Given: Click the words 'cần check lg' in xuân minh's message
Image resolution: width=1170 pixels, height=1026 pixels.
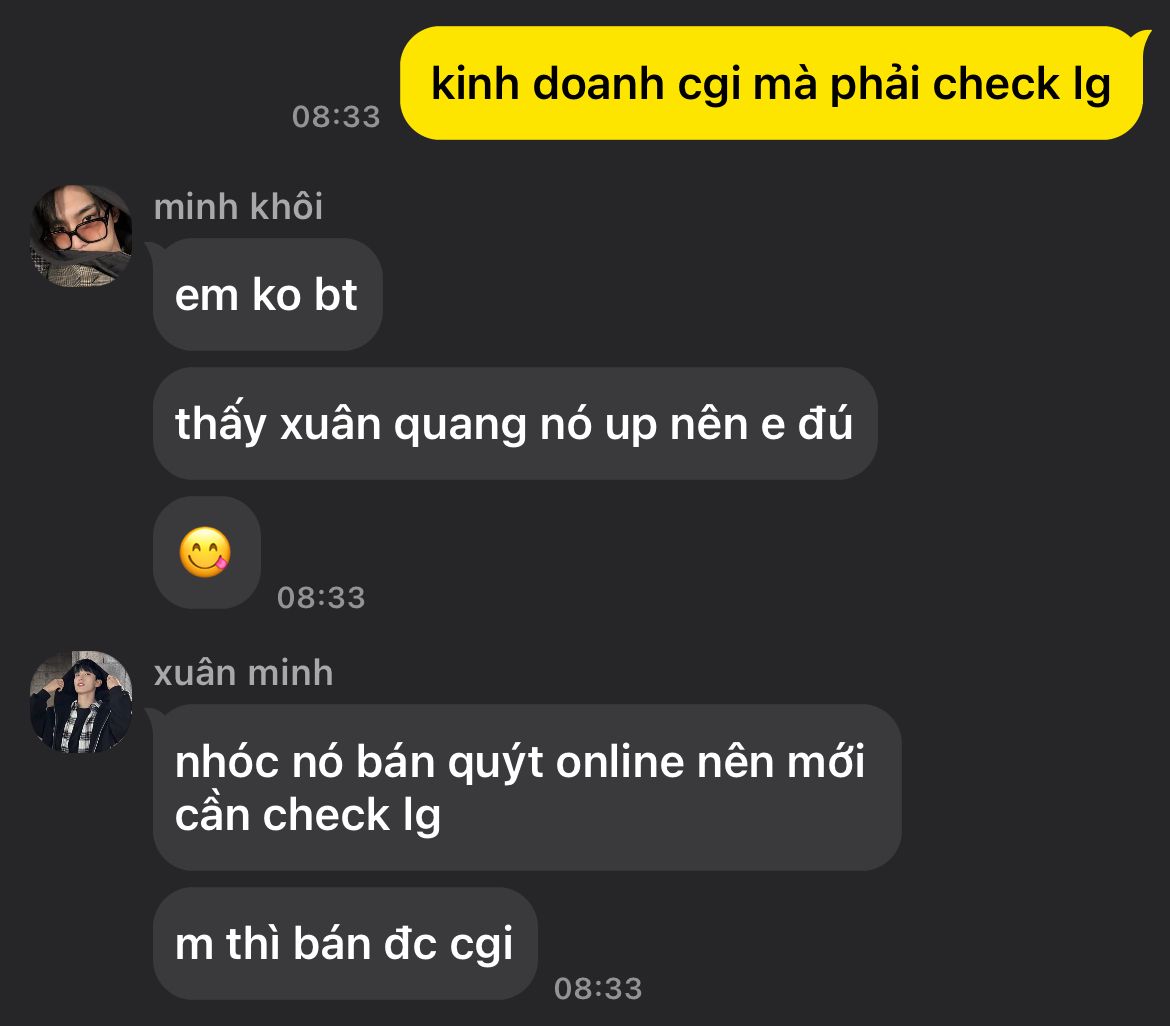Looking at the screenshot, I should pos(307,815).
